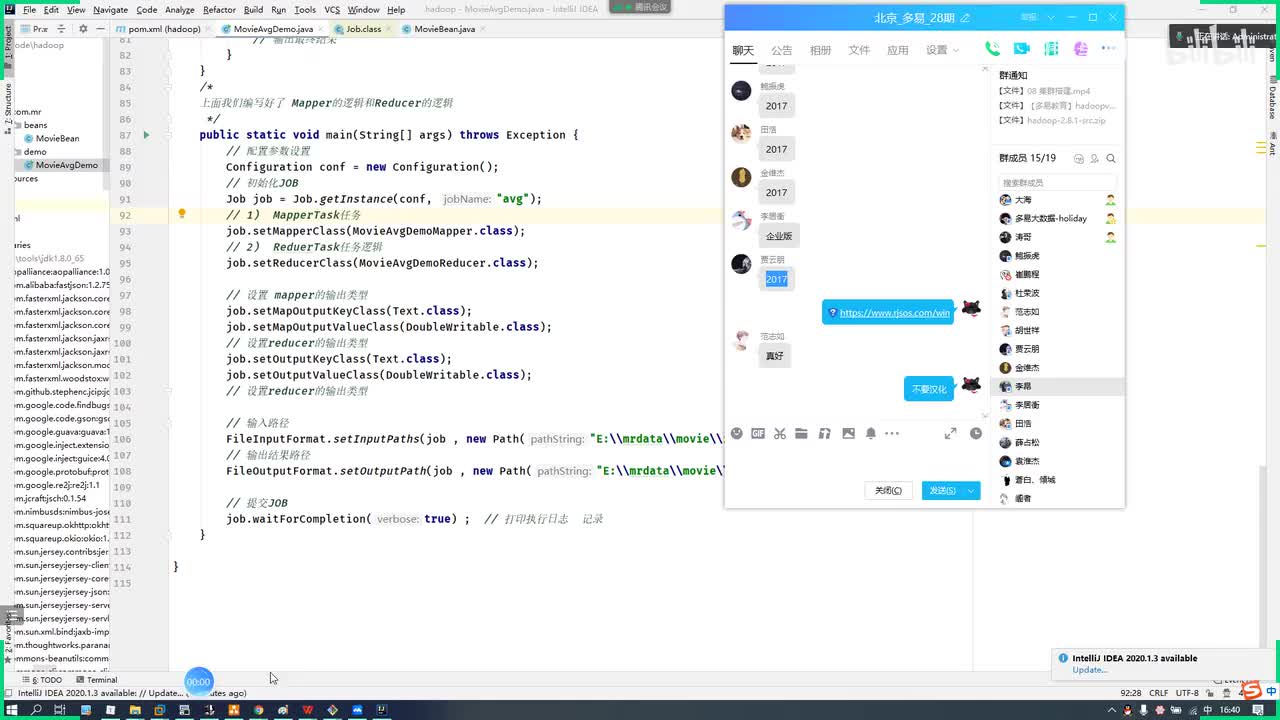Send a file using the folder icon
Viewport: 1280px width, 720px height.
pos(802,433)
